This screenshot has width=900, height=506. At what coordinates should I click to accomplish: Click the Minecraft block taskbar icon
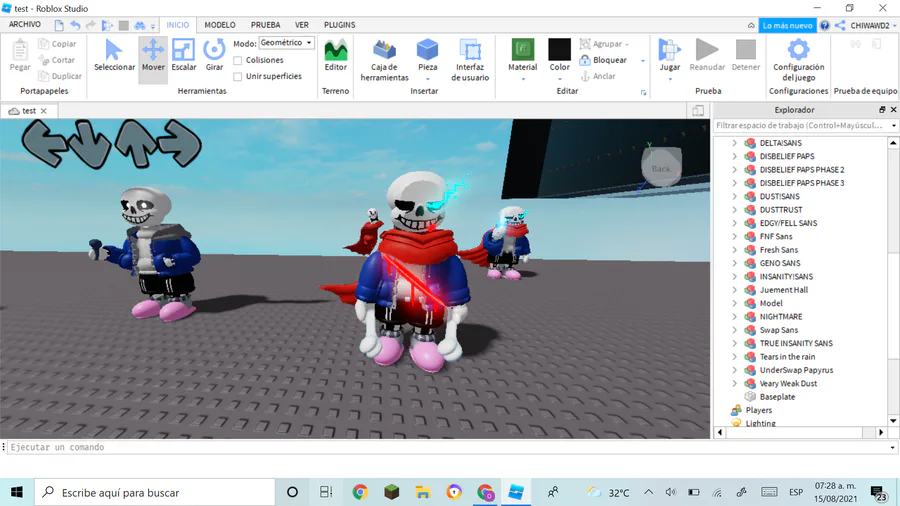391,492
